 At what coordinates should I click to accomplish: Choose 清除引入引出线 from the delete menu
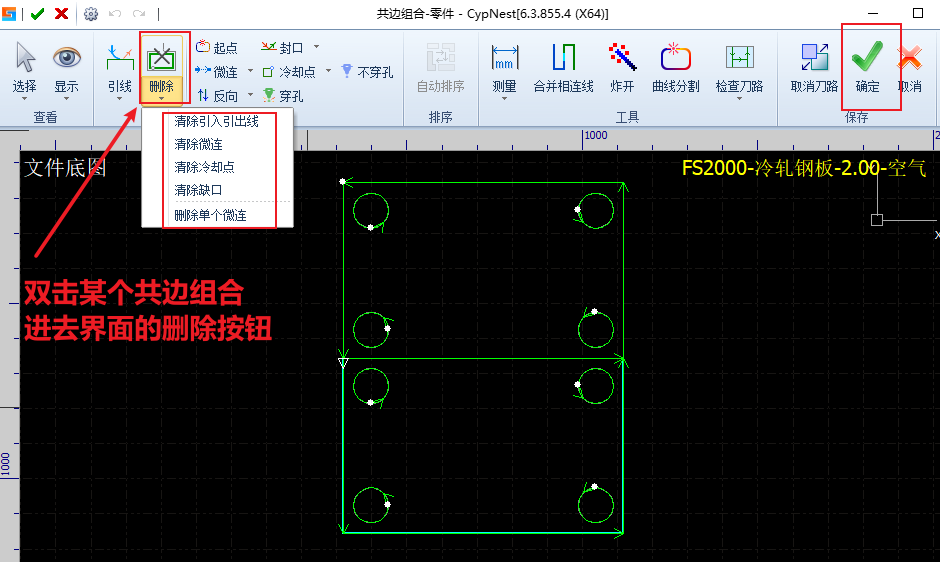(x=217, y=122)
